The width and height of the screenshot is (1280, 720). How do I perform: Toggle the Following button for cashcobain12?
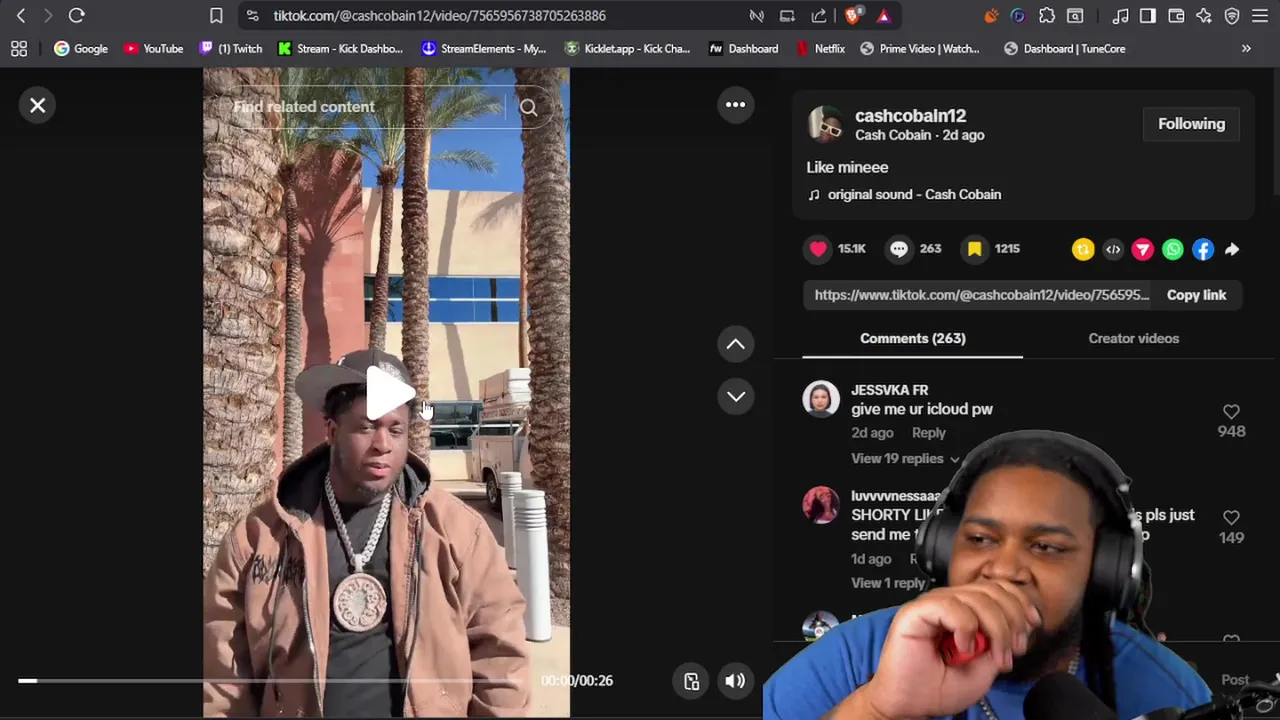pyautogui.click(x=1191, y=124)
